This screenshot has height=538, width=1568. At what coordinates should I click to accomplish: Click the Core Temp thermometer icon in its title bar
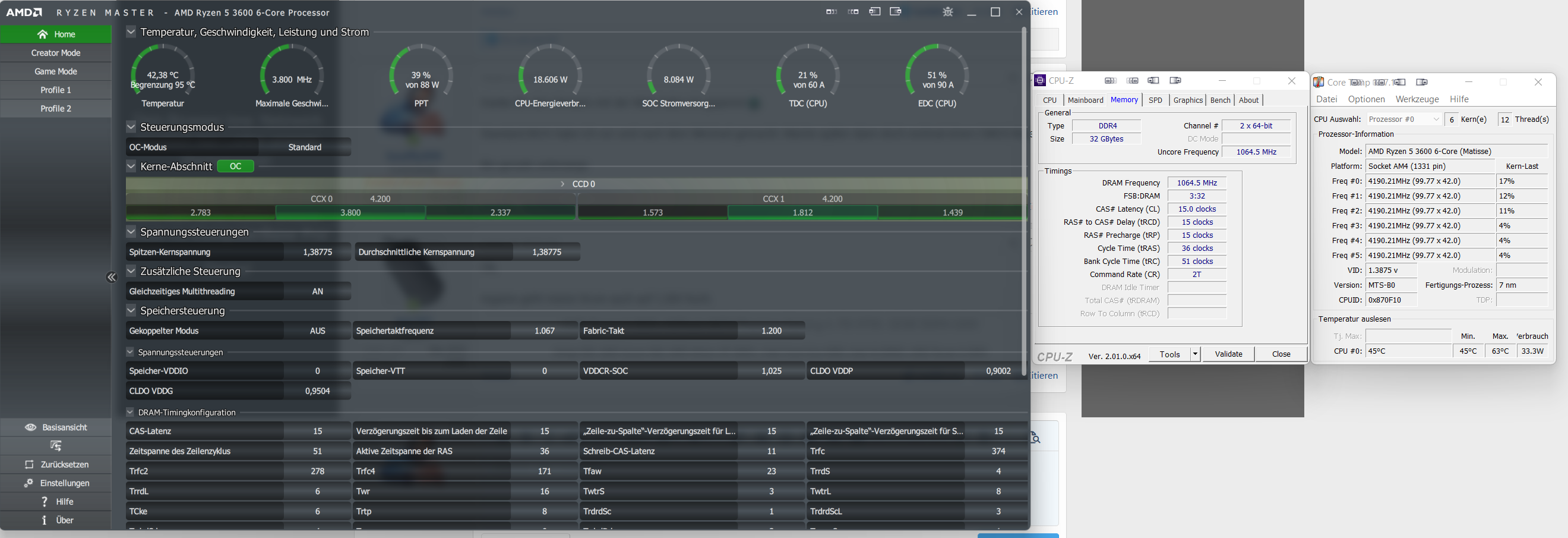point(1319,82)
